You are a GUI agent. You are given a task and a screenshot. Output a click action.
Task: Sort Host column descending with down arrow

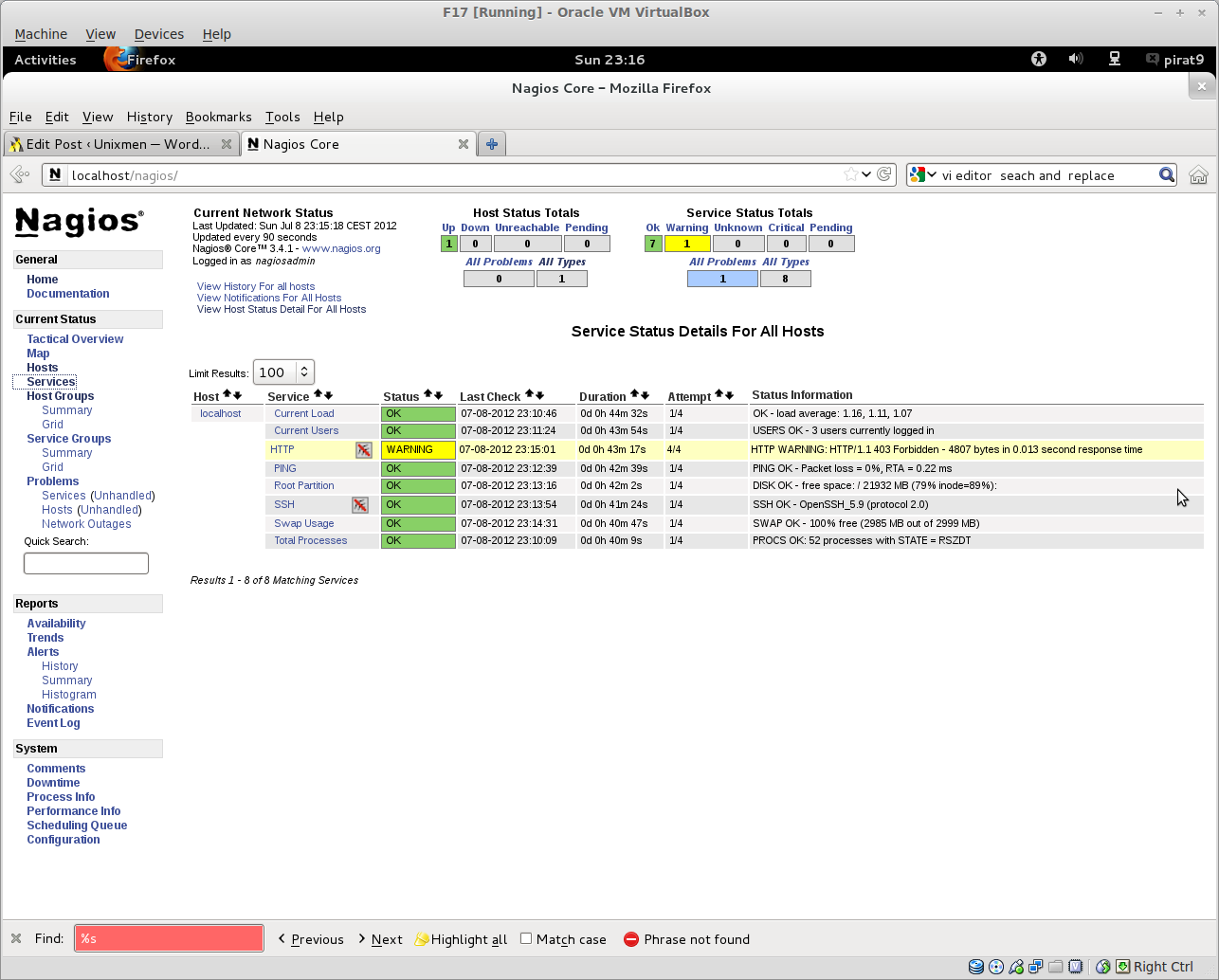(x=237, y=395)
